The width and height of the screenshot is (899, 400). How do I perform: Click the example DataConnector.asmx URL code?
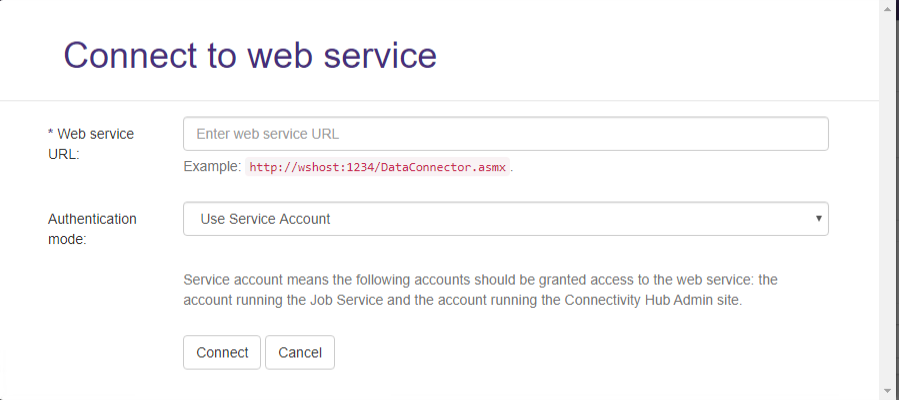(378, 167)
